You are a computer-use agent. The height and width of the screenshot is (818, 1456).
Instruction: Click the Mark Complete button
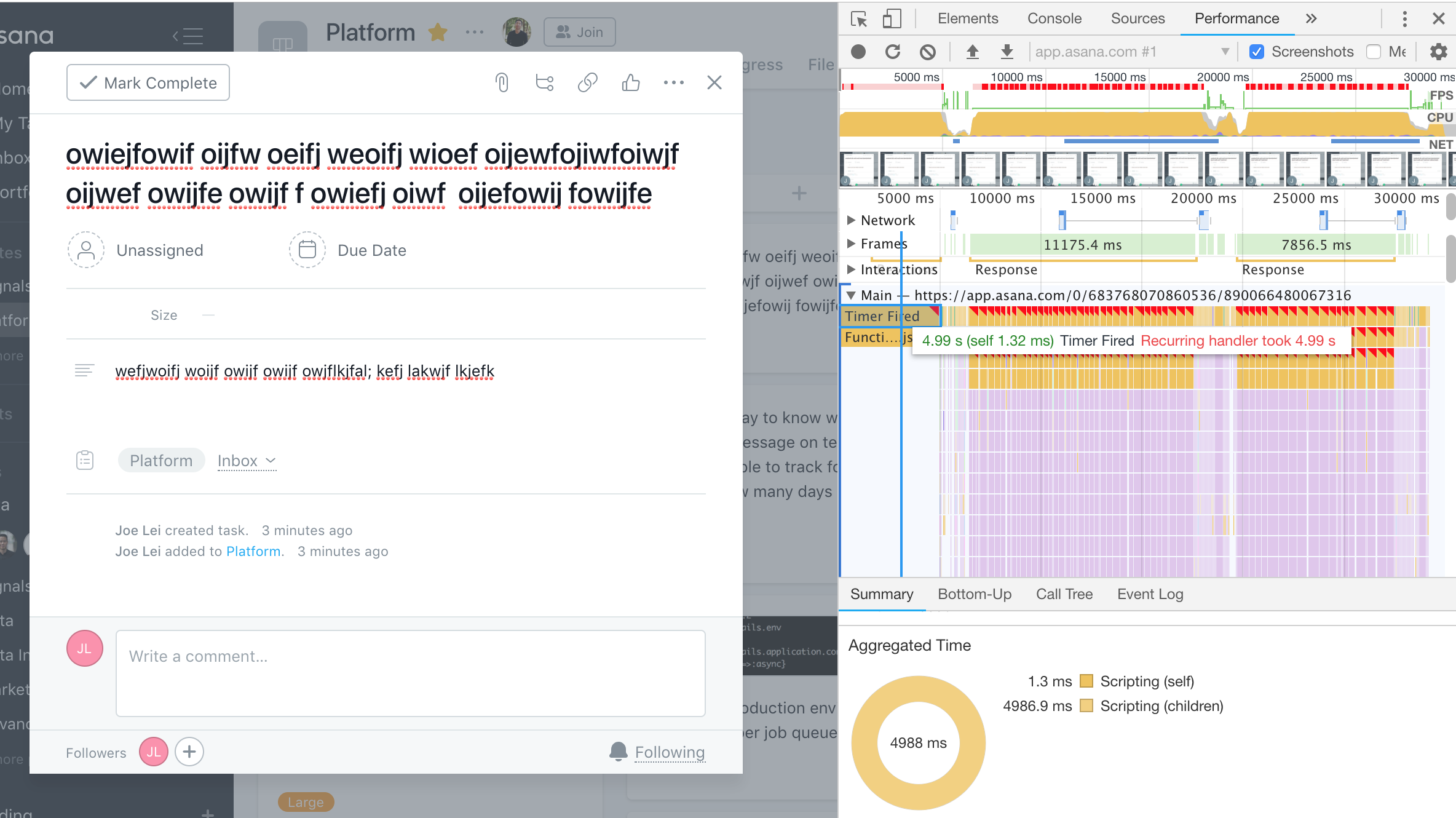coord(148,82)
